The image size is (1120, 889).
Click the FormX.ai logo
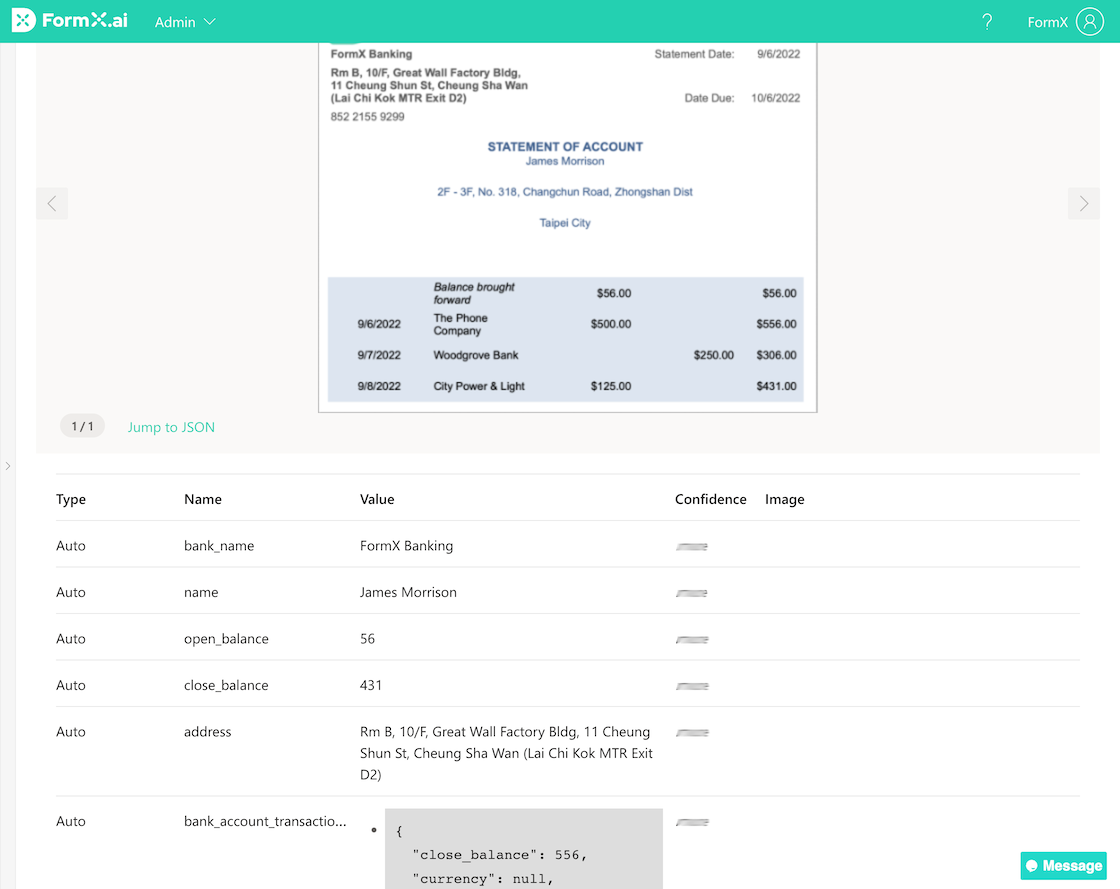(70, 21)
